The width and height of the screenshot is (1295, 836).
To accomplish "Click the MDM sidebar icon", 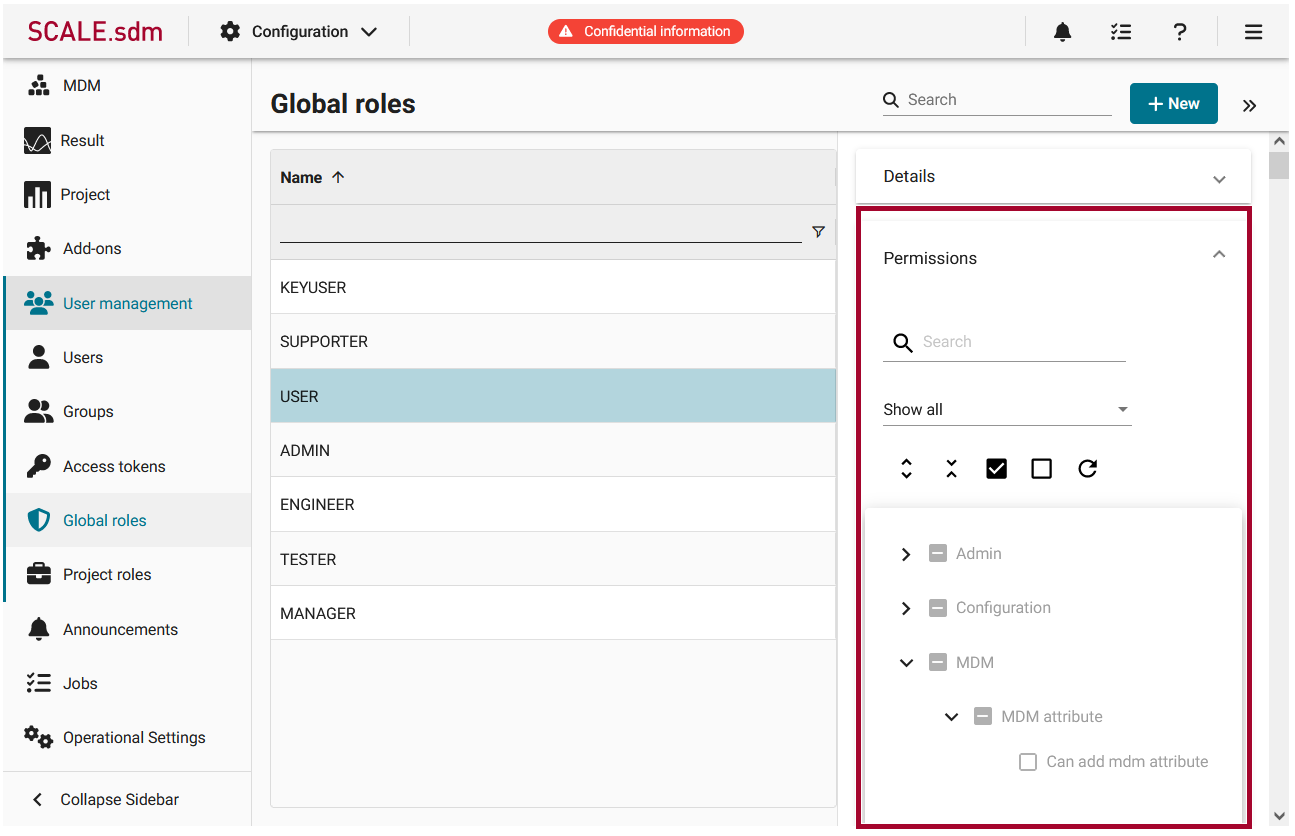I will click(x=38, y=86).
